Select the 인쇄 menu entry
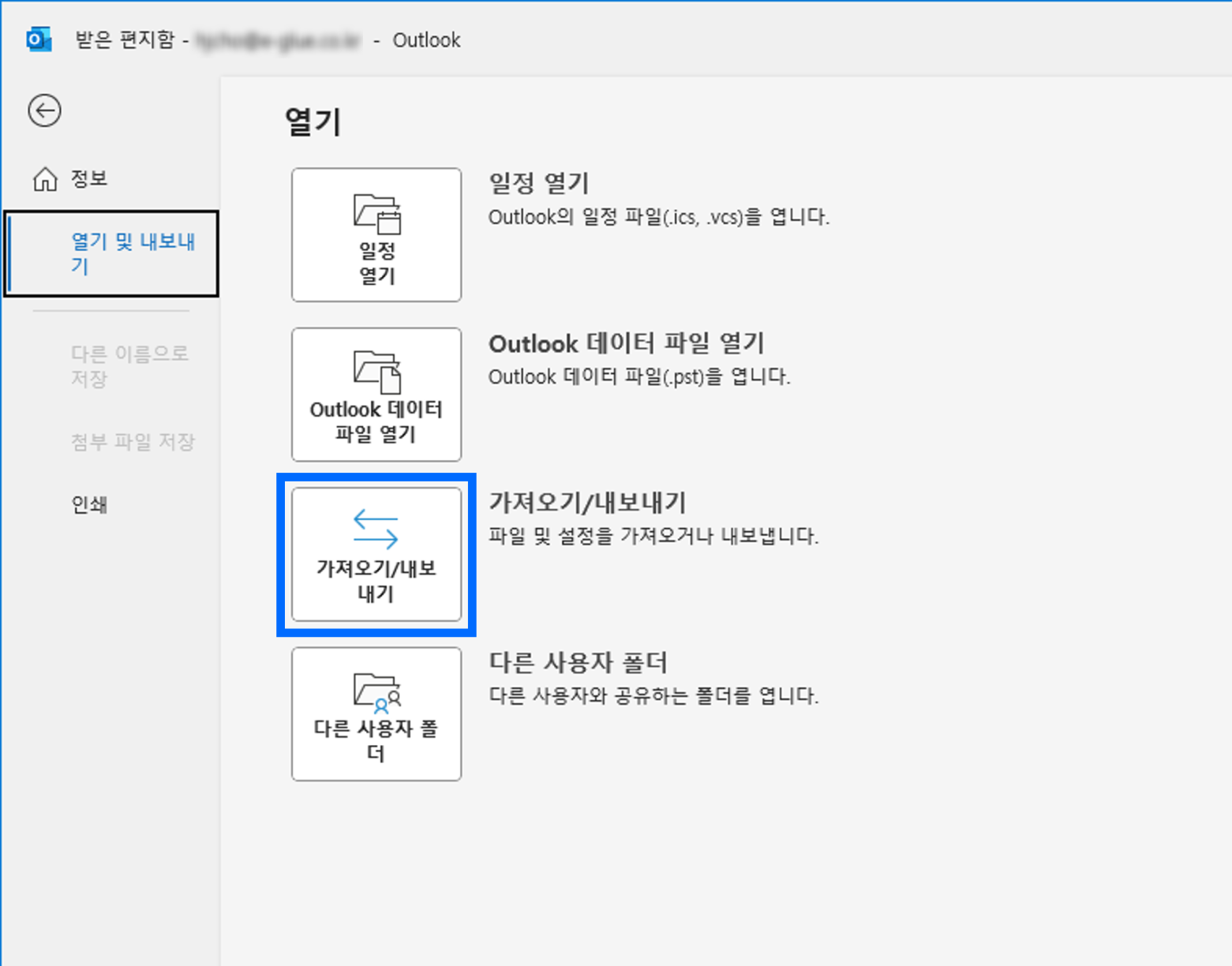Viewport: 1232px width, 966px height. click(88, 504)
